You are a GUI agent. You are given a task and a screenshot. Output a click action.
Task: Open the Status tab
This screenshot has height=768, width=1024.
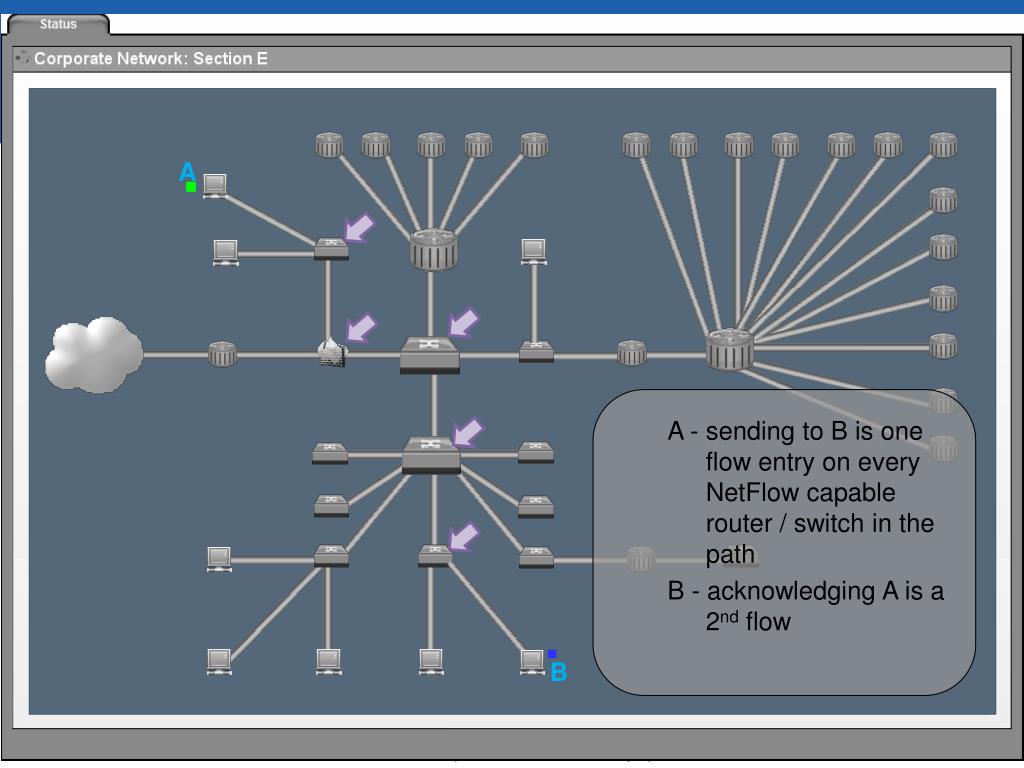(x=58, y=24)
